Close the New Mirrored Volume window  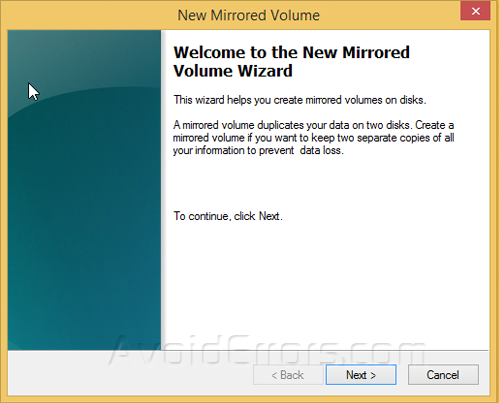(475, 11)
